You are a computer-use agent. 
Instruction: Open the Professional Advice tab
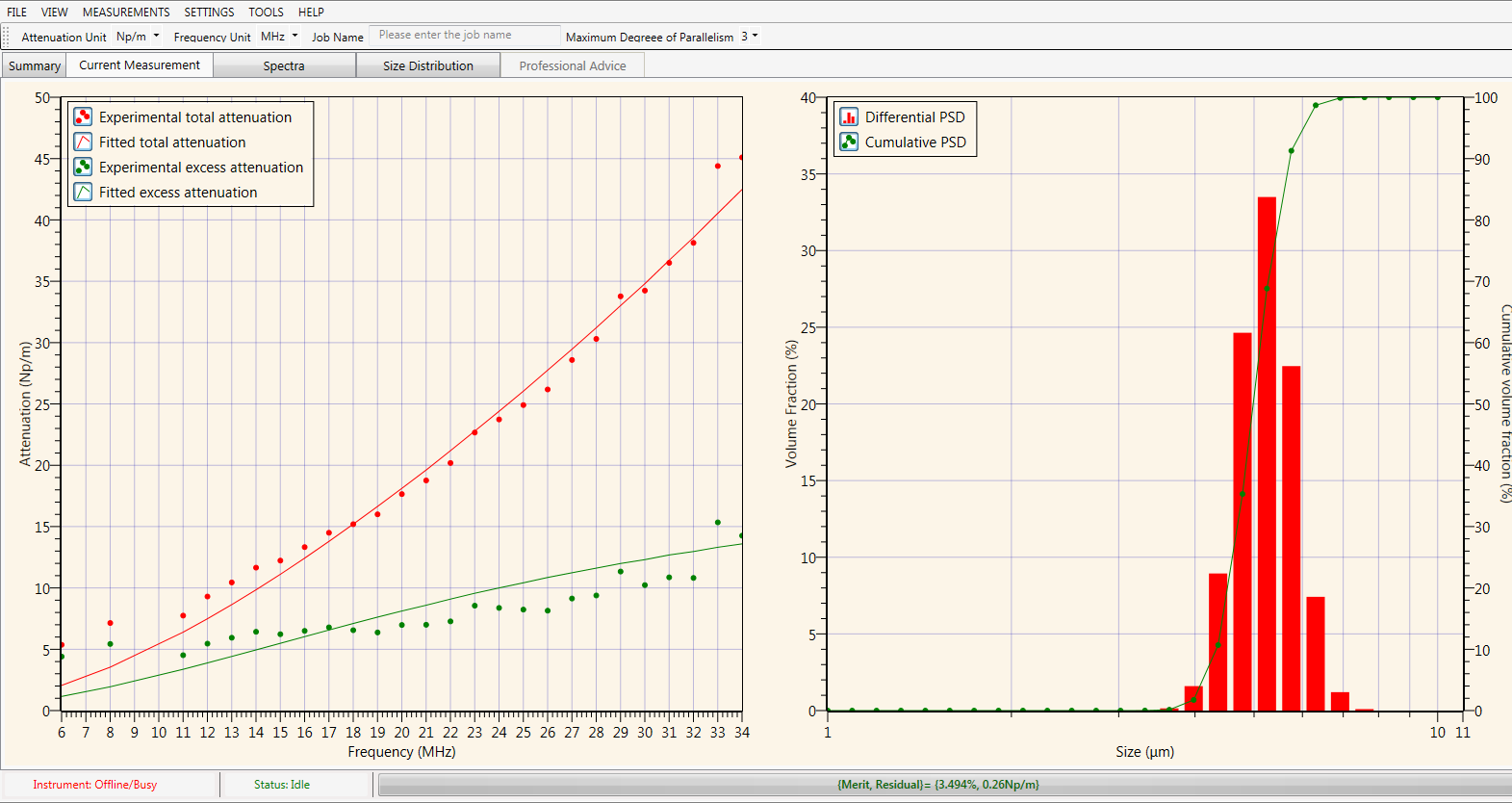(573, 65)
